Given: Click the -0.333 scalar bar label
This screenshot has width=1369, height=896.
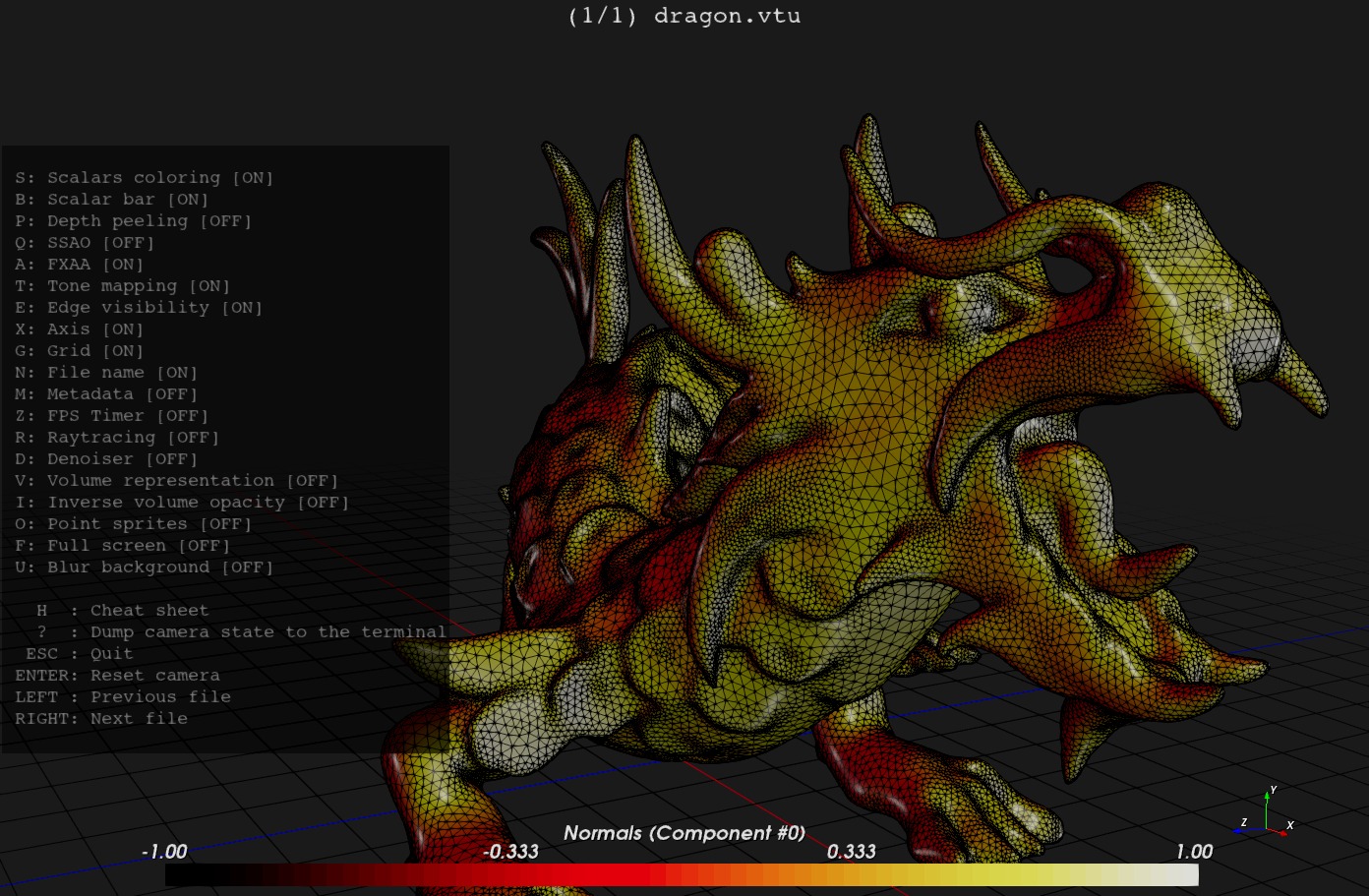Looking at the screenshot, I should [510, 852].
